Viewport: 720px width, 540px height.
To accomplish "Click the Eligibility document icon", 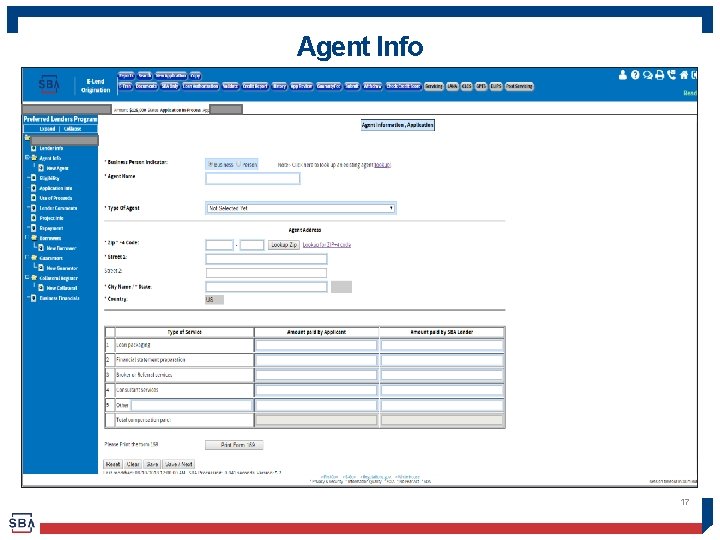I will (34, 178).
